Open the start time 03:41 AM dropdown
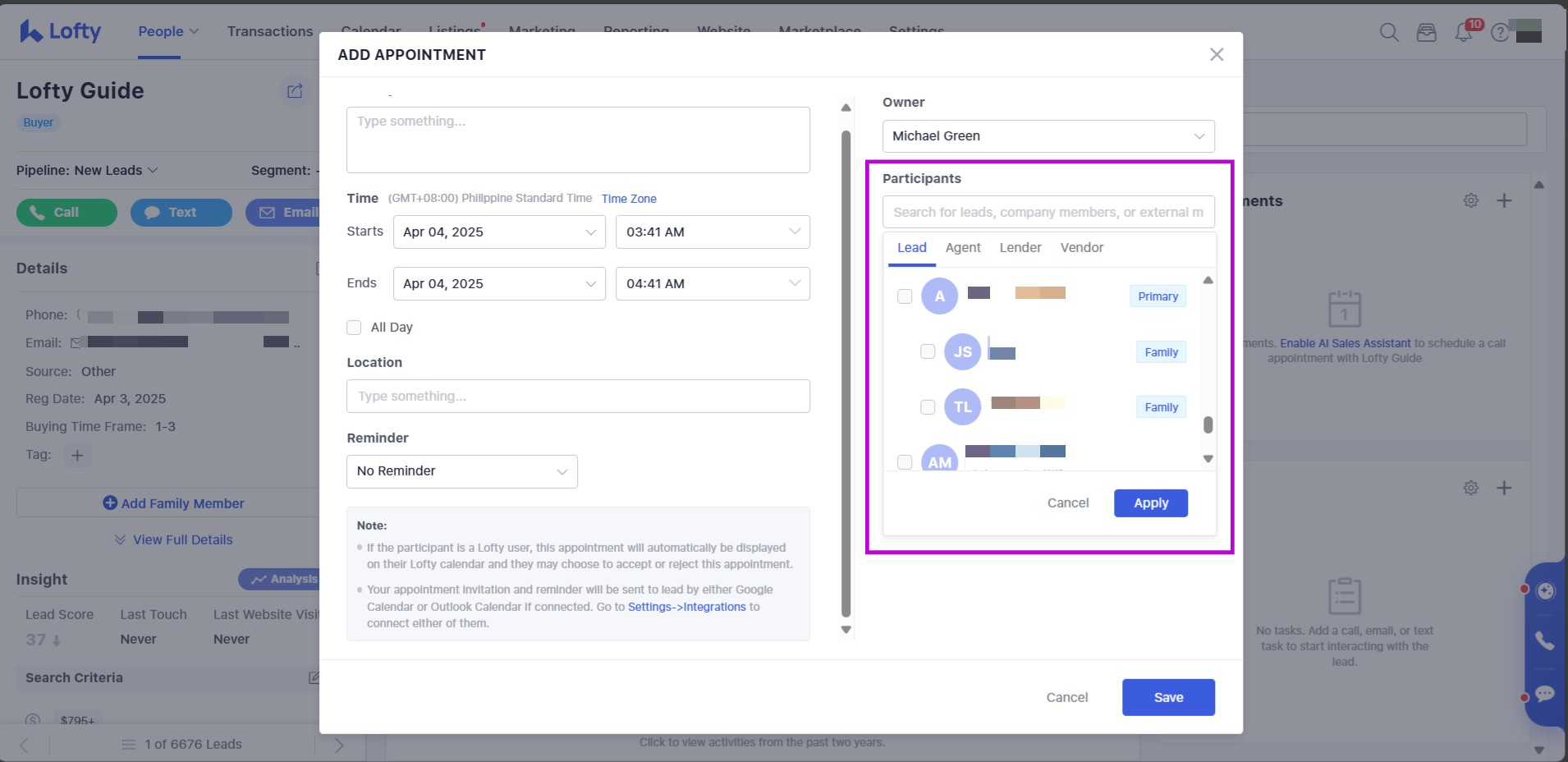 [x=712, y=232]
